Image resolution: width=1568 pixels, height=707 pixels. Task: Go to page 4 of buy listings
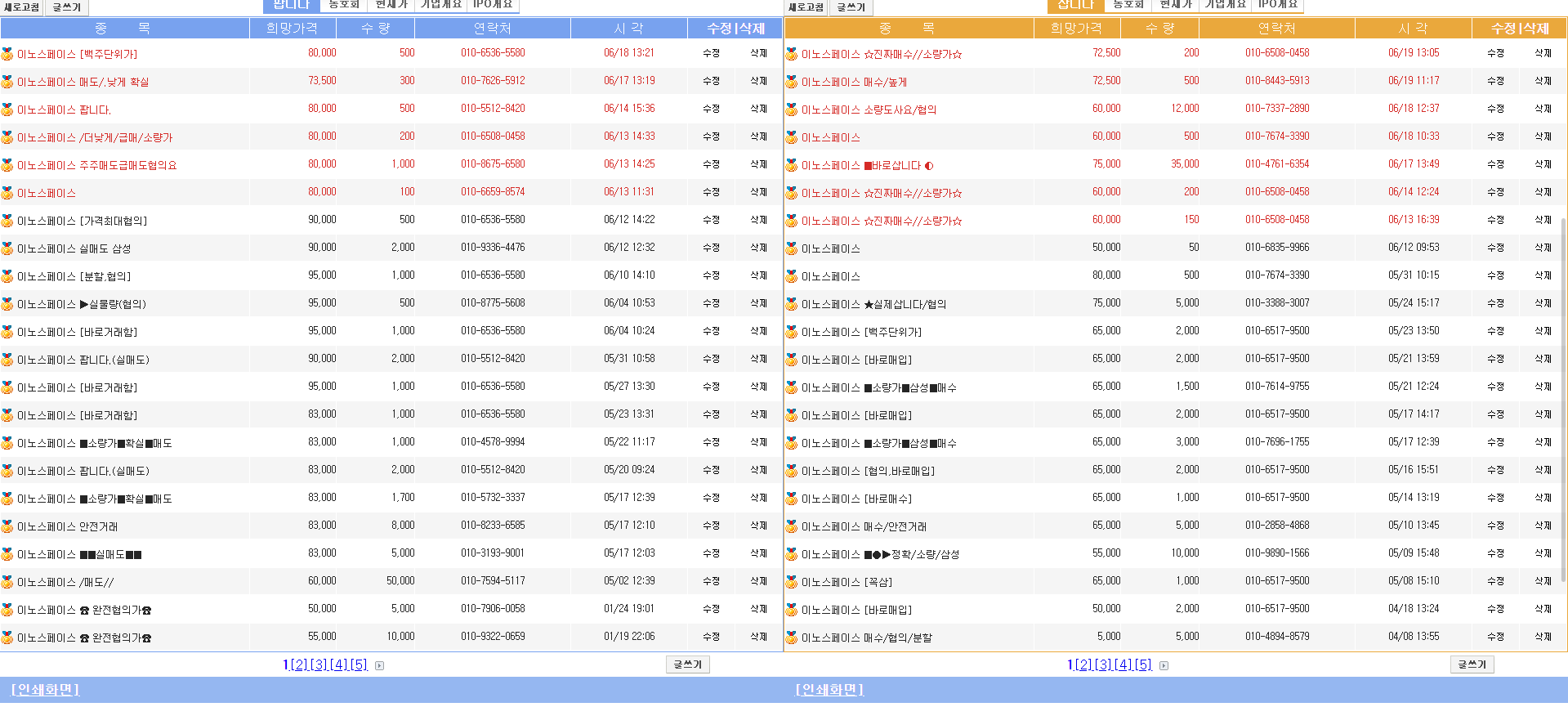pyautogui.click(x=1124, y=664)
